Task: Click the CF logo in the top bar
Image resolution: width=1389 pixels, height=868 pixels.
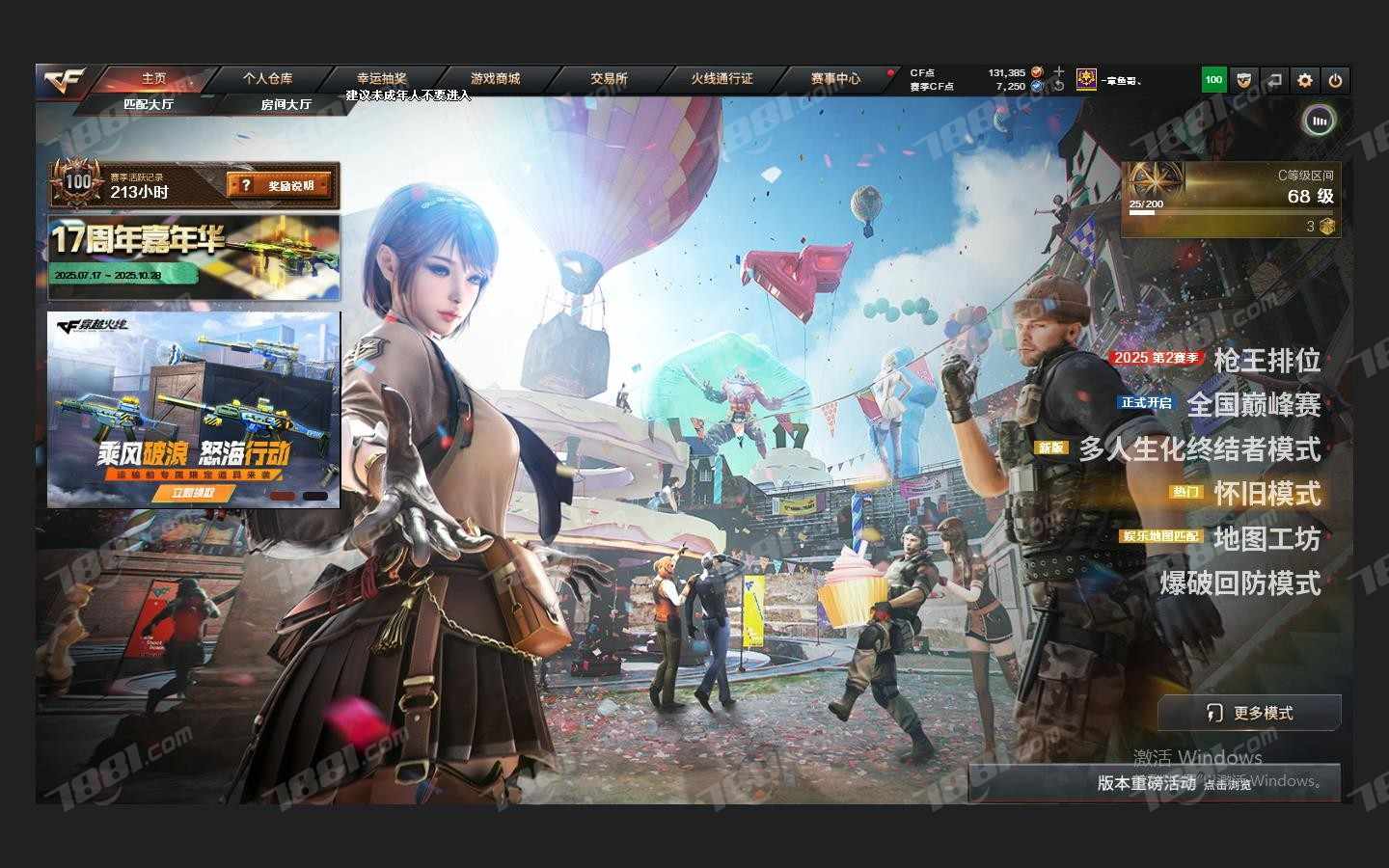Action: pos(66,81)
